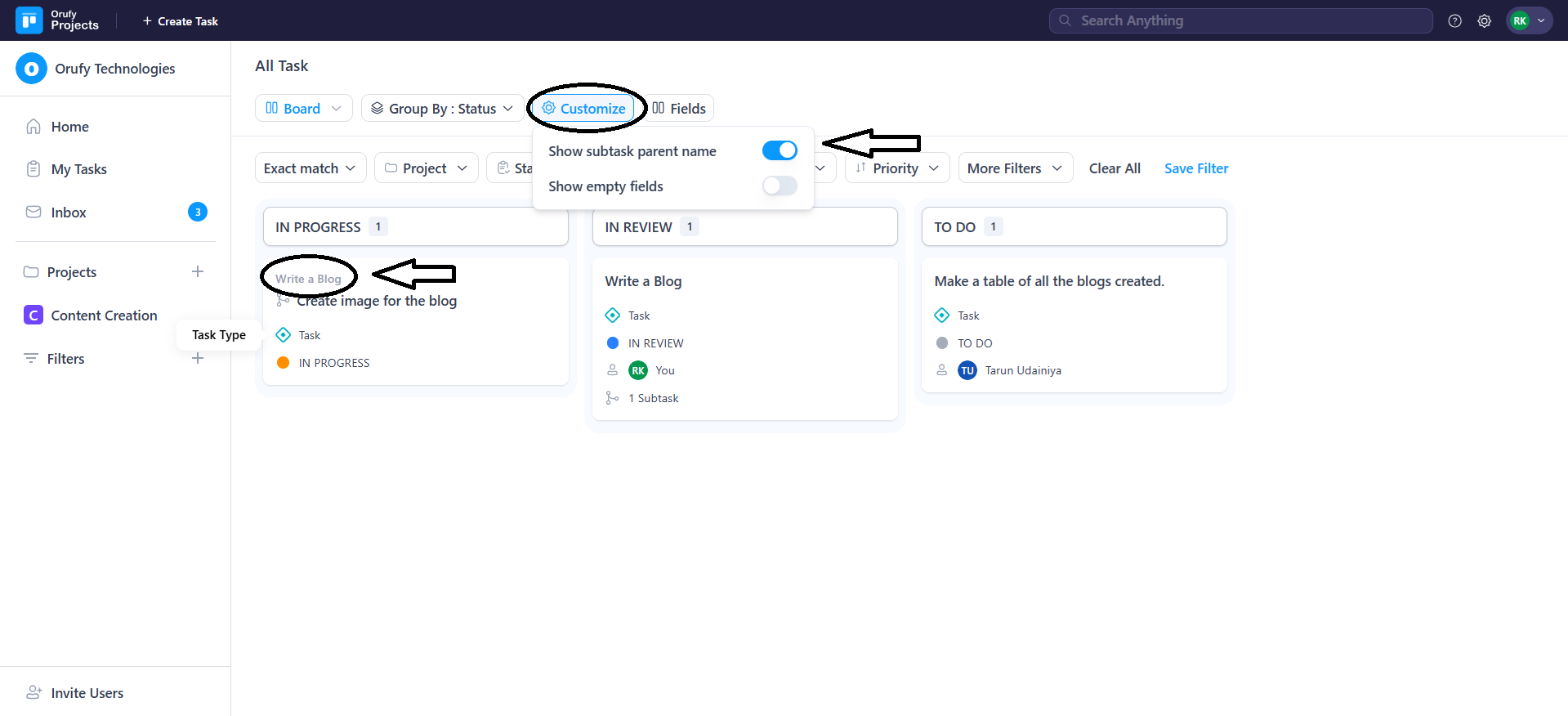This screenshot has width=1568, height=716.
Task: Expand the Priority filter dropdown
Action: [896, 168]
